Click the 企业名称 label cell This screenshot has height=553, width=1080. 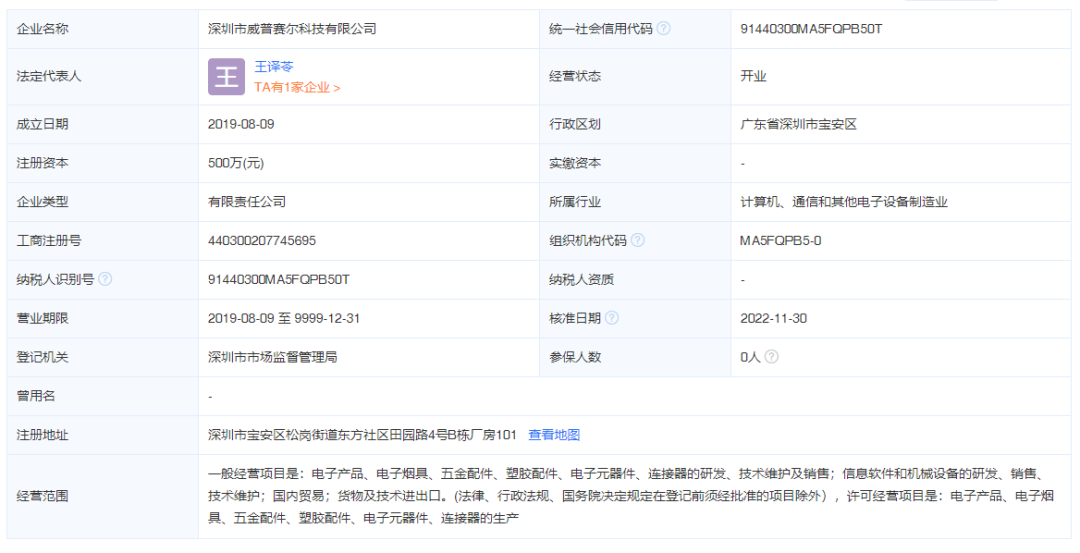103,29
